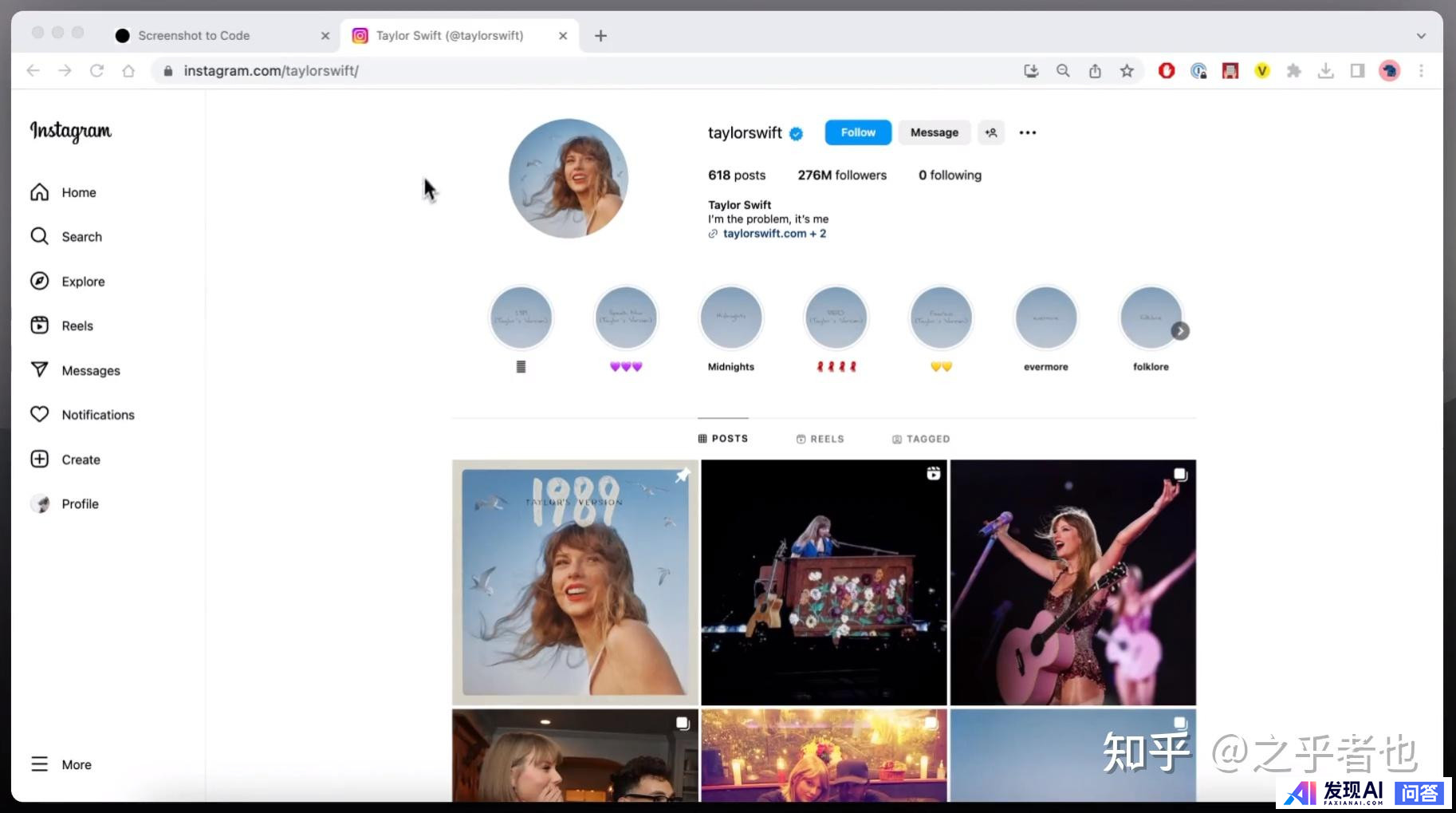Follow the taylorswift account
Image resolution: width=1456 pixels, height=813 pixels.
click(857, 132)
